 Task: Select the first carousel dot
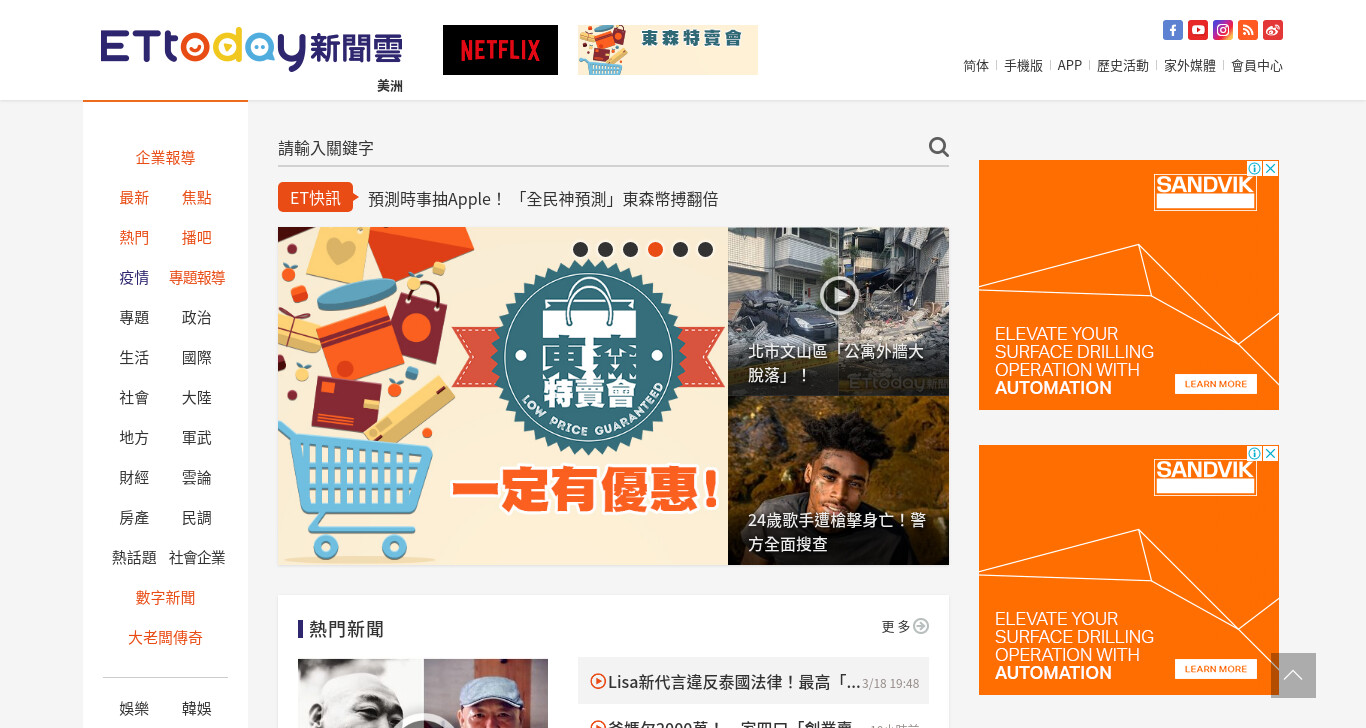click(580, 249)
